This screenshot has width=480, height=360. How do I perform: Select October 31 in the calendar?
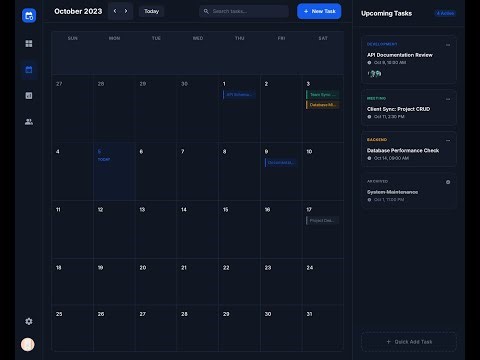coord(323,328)
